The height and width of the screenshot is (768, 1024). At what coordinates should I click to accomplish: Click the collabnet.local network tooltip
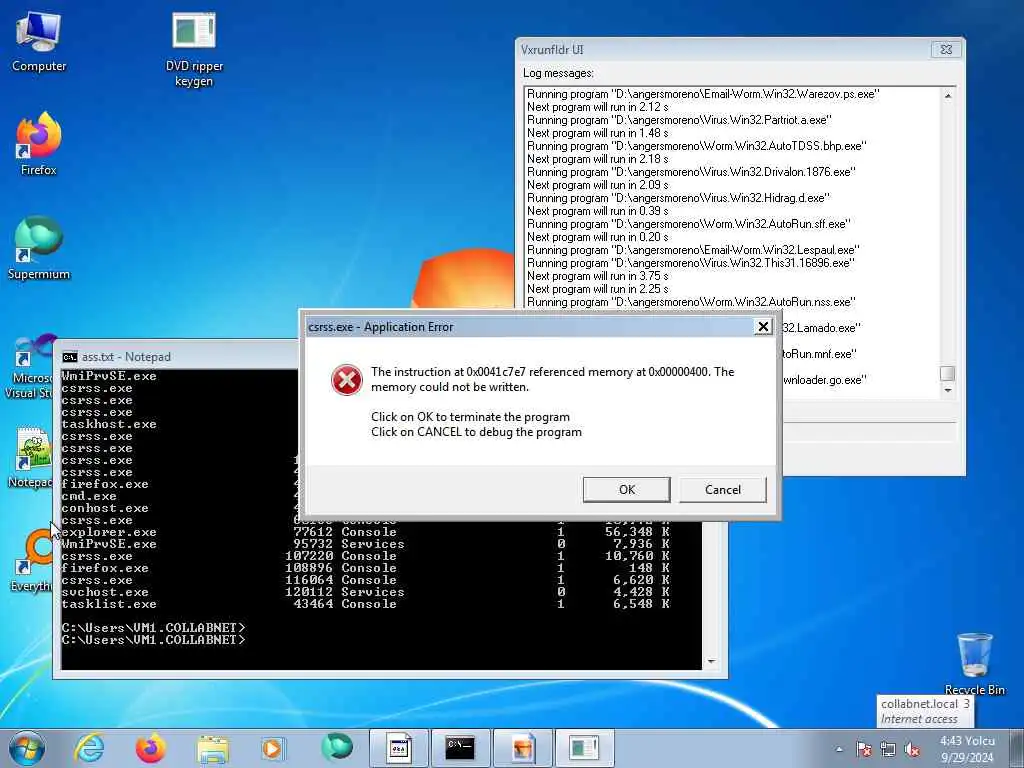925,711
